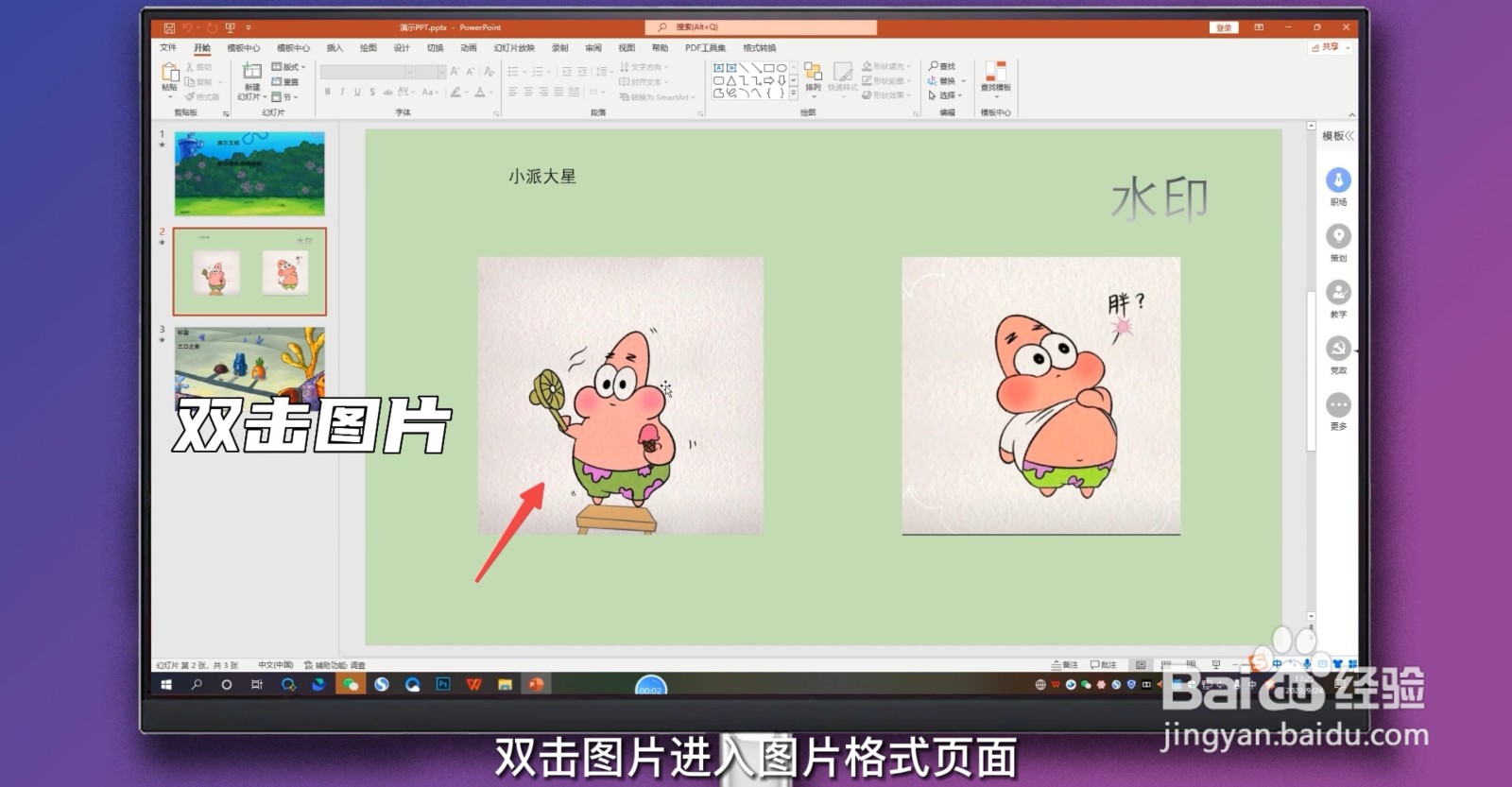Create a new slide with 新建幻灯片

(x=250, y=81)
